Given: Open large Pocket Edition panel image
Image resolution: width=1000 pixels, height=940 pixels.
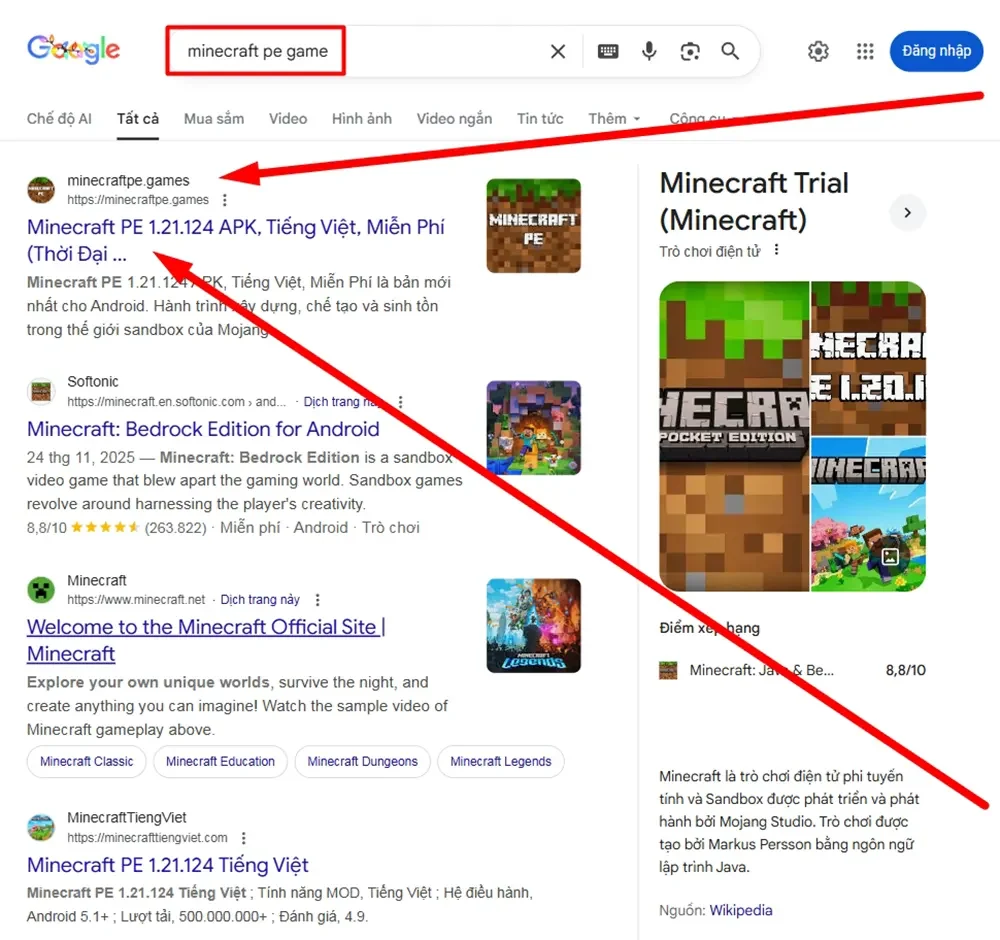Looking at the screenshot, I should click(734, 436).
